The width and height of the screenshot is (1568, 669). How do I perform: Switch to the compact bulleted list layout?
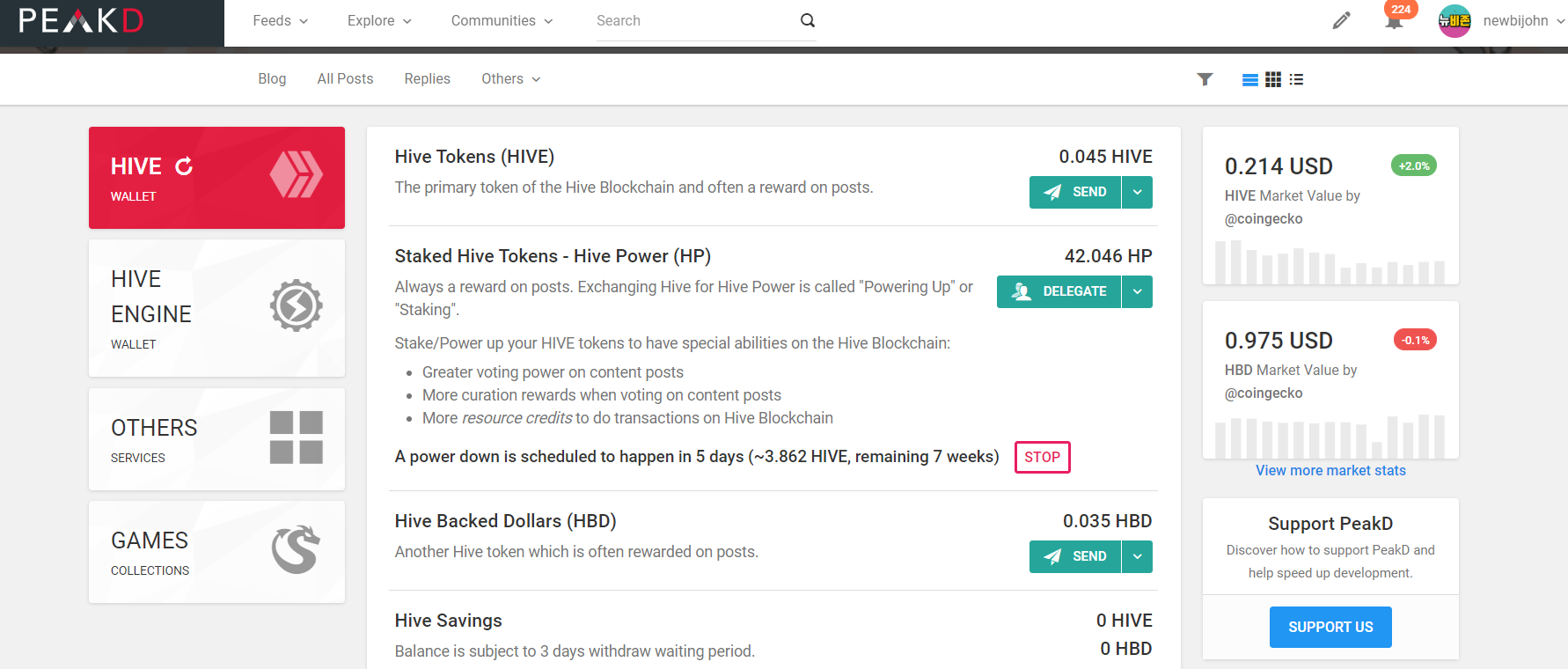(1296, 79)
